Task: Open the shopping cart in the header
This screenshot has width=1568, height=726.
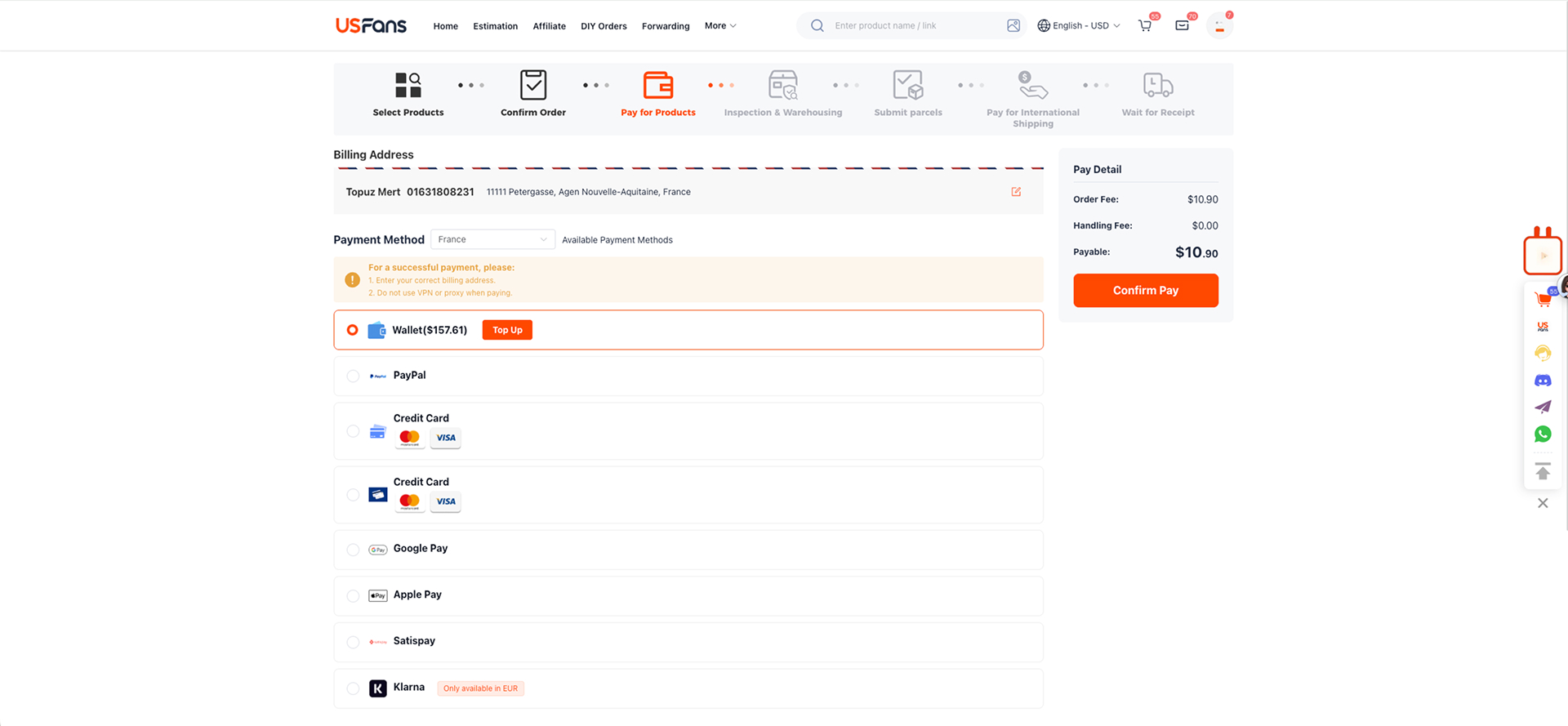Action: pos(1145,25)
